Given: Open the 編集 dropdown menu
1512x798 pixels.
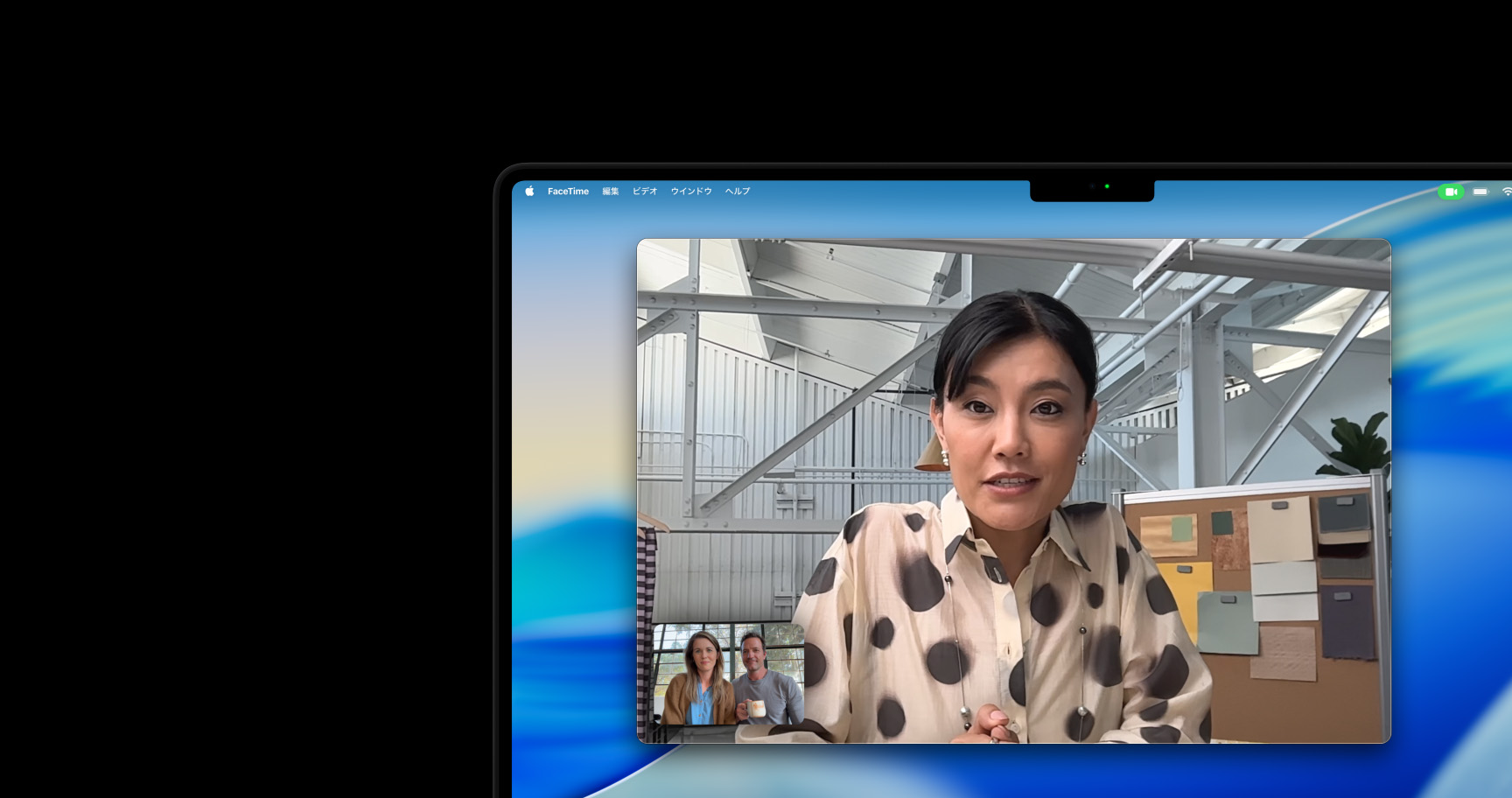Looking at the screenshot, I should (610, 191).
